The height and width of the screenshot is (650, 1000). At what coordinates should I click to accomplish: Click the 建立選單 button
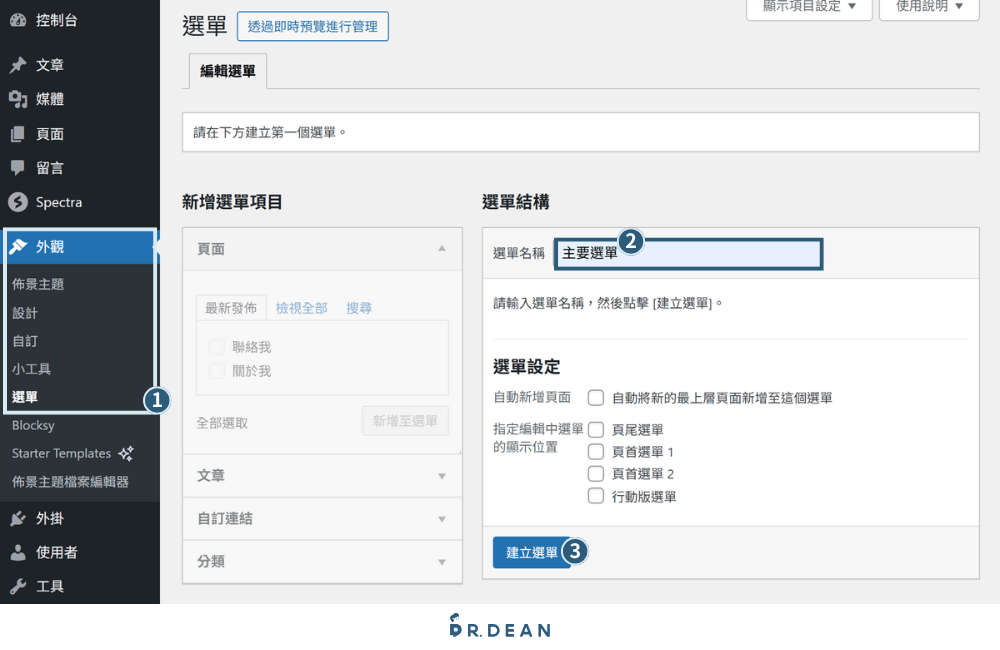coord(532,552)
